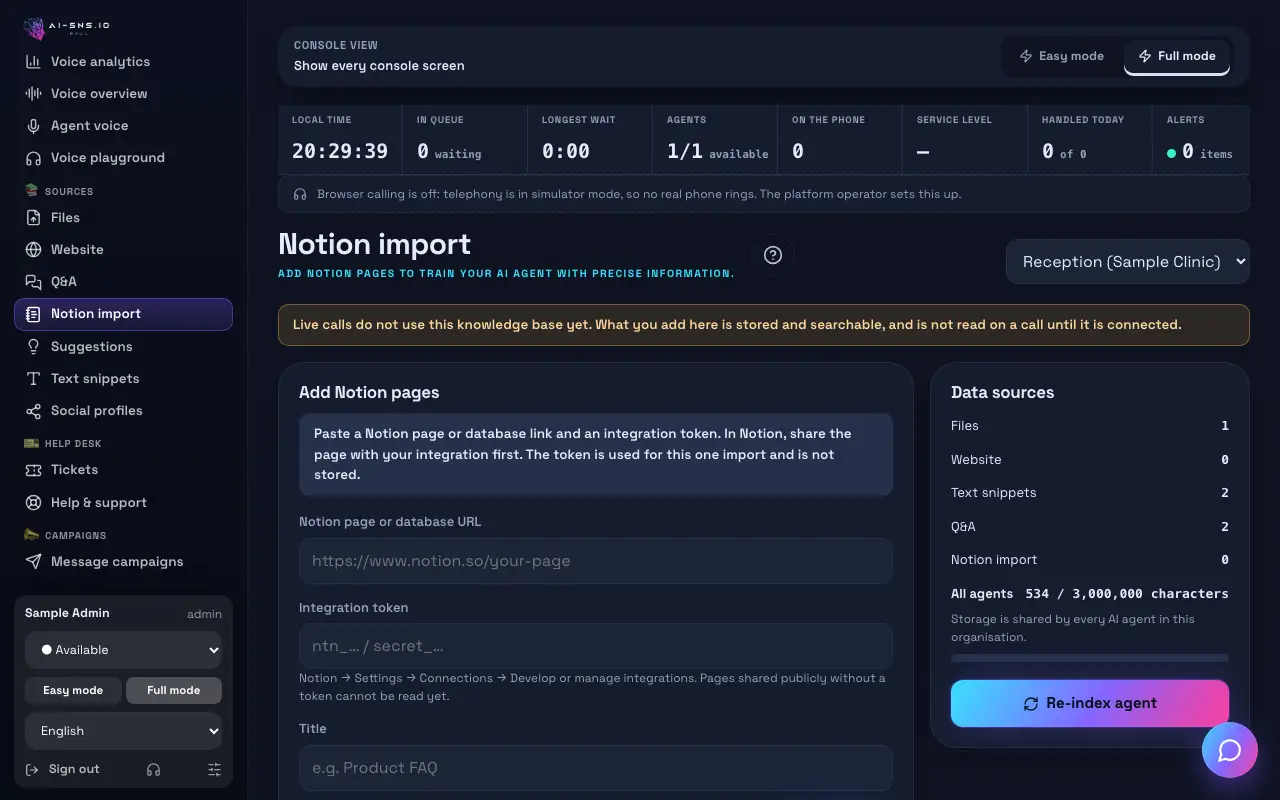Click the Website globe icon
Screen dimensions: 1280x800
[33, 250]
